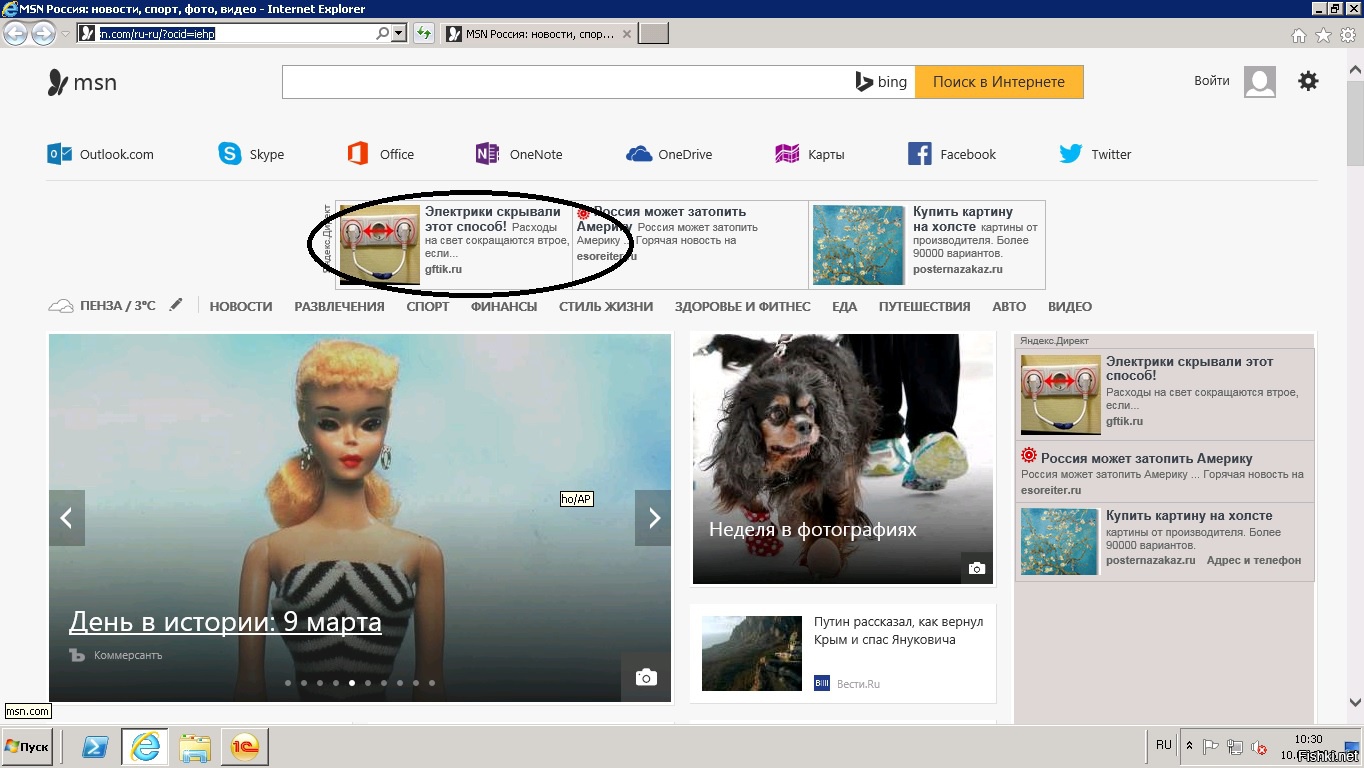Open the favorites star icon
This screenshot has height=768, width=1364.
click(1323, 35)
